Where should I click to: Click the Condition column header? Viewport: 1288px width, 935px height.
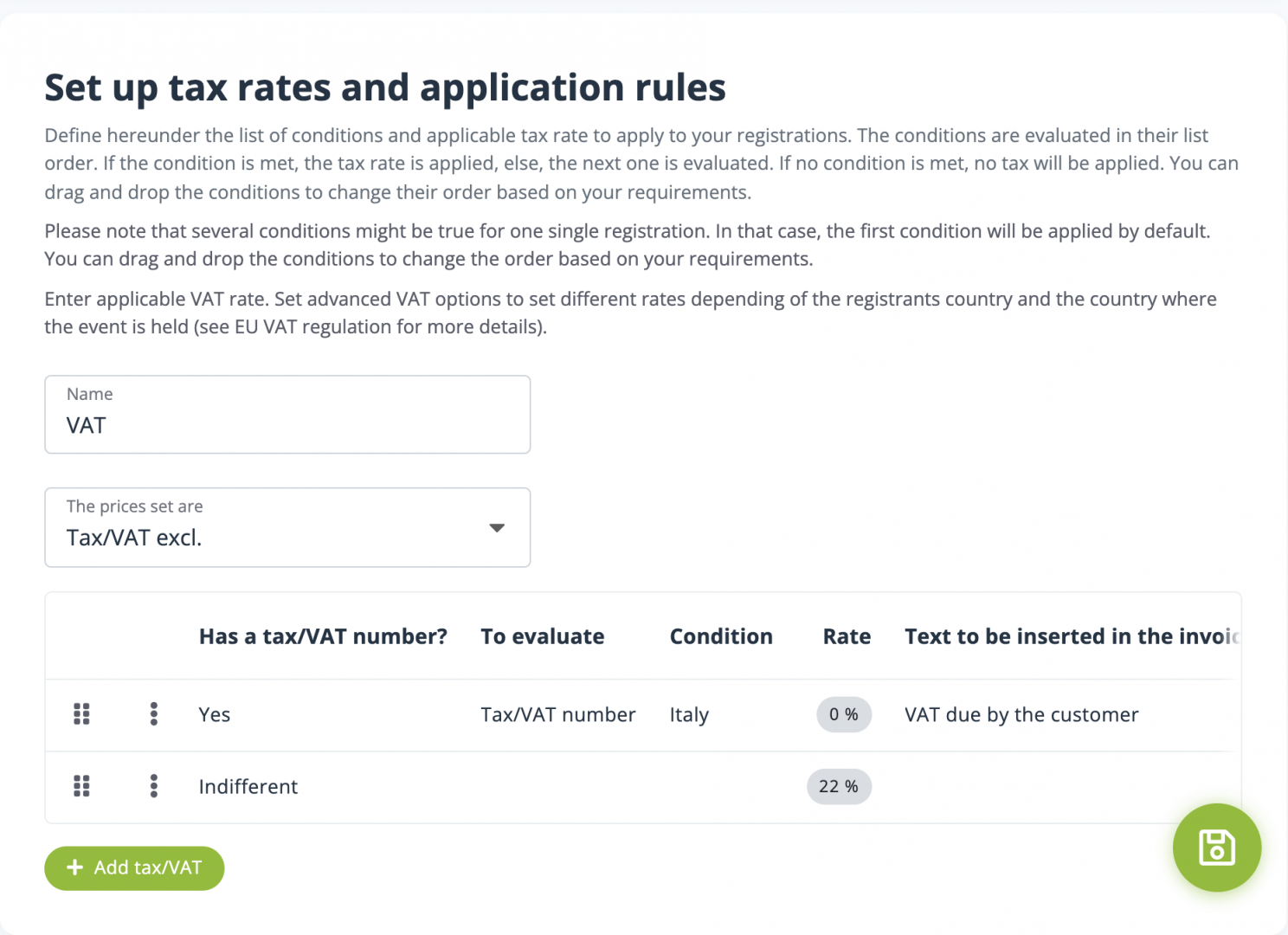point(721,636)
